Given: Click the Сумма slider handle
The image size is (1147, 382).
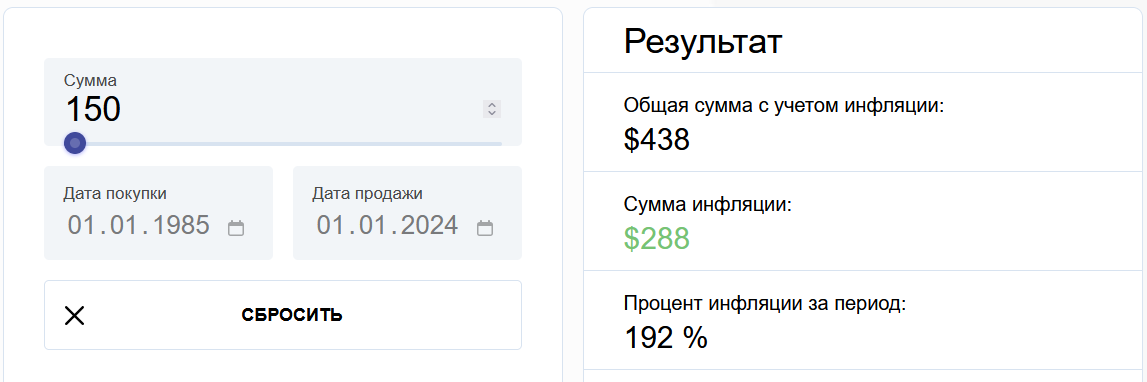Looking at the screenshot, I should coord(75,143).
